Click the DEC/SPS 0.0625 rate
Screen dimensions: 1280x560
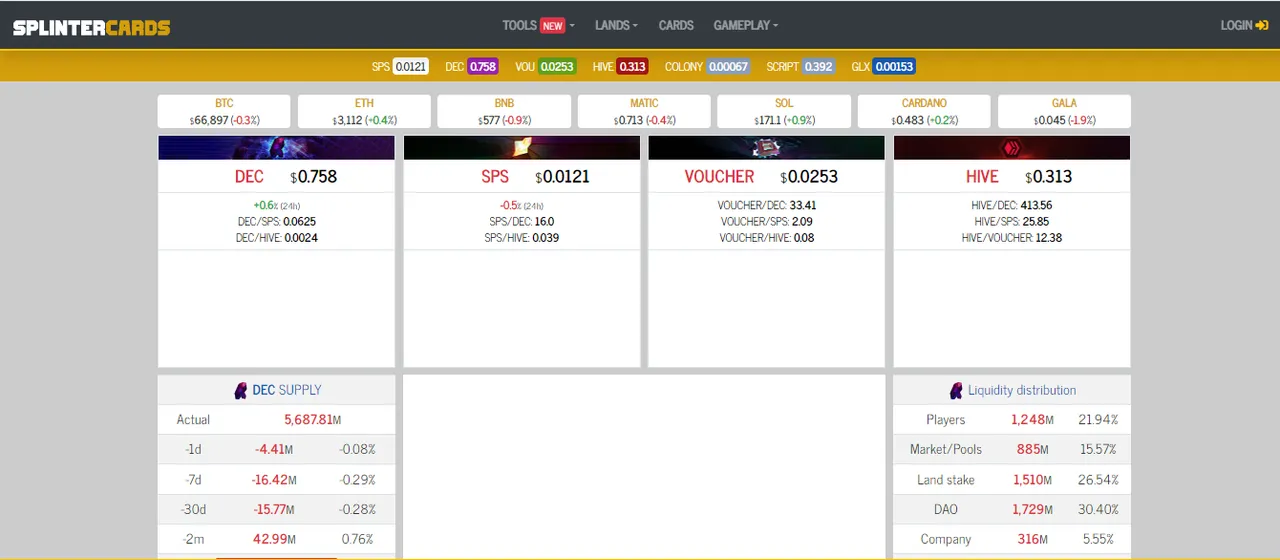(276, 221)
